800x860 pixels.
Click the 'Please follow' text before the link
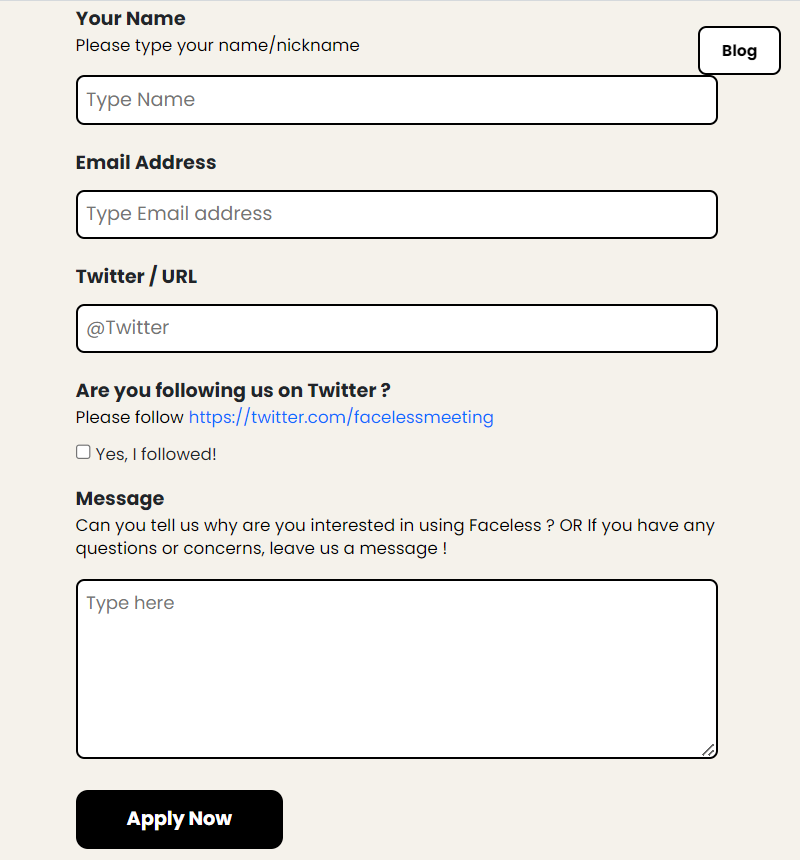129,417
